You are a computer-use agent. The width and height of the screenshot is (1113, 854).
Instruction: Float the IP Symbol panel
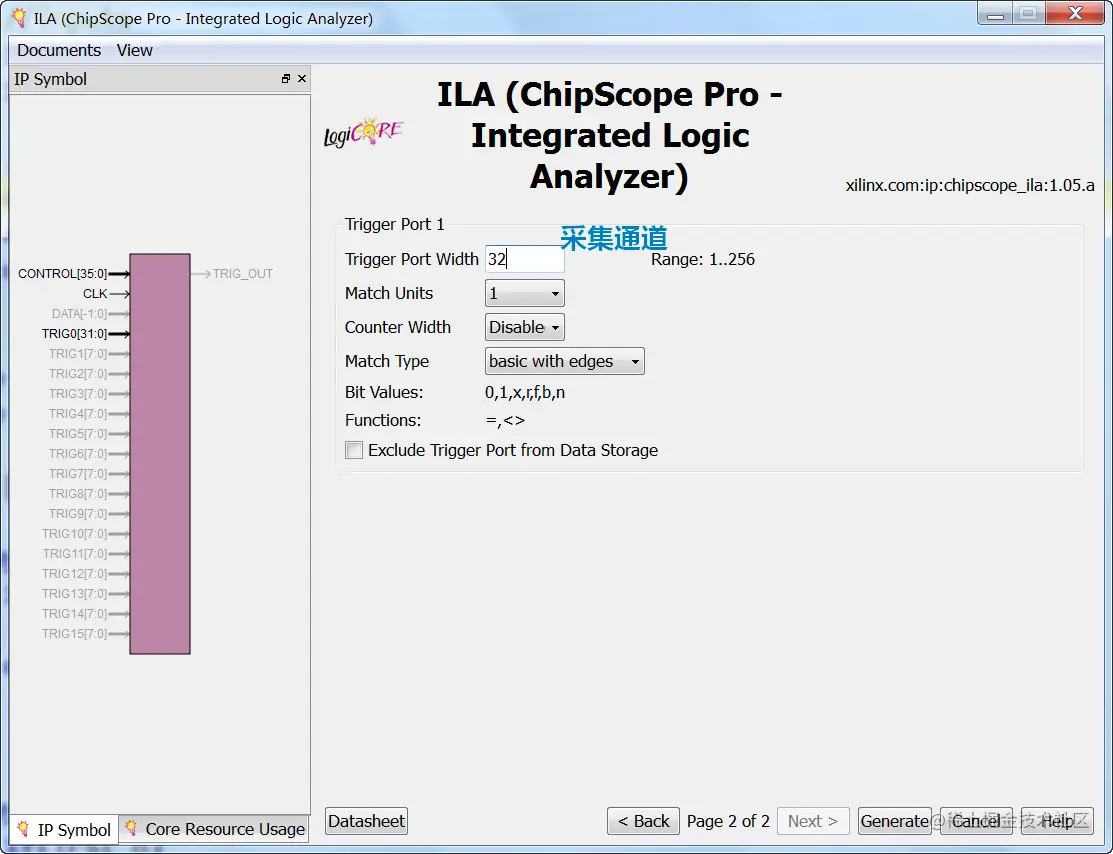click(285, 79)
